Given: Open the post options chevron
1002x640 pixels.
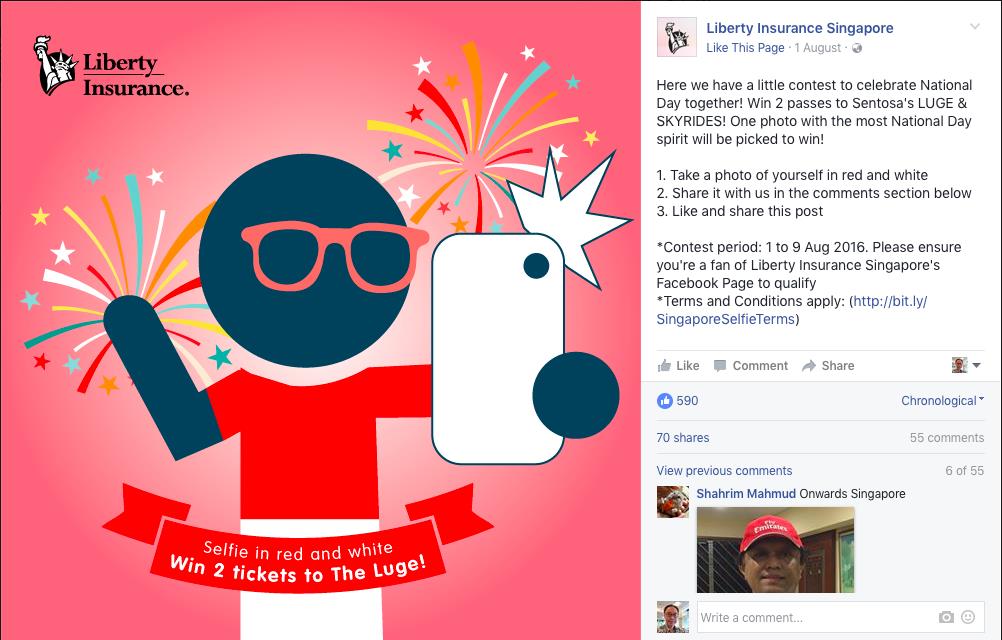Looking at the screenshot, I should [x=975, y=27].
